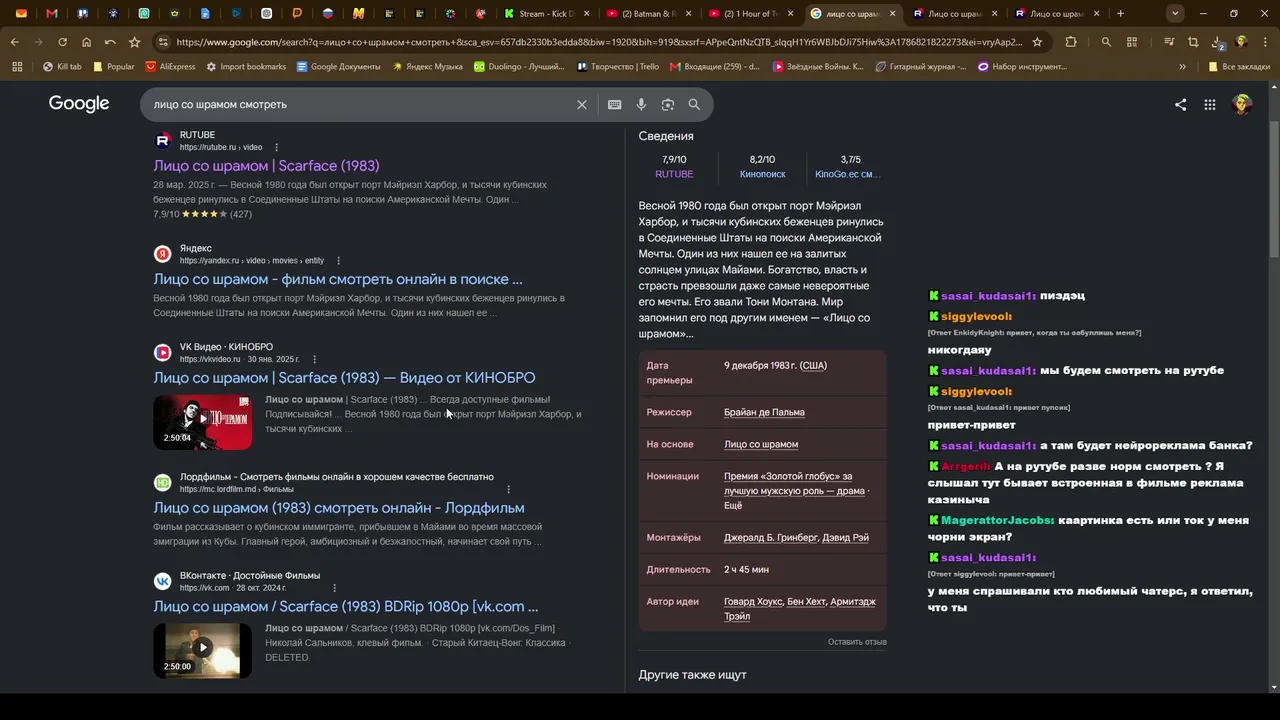Viewport: 1280px width, 720px height.
Task: Open the browser downloads button
Action: click(1217, 42)
